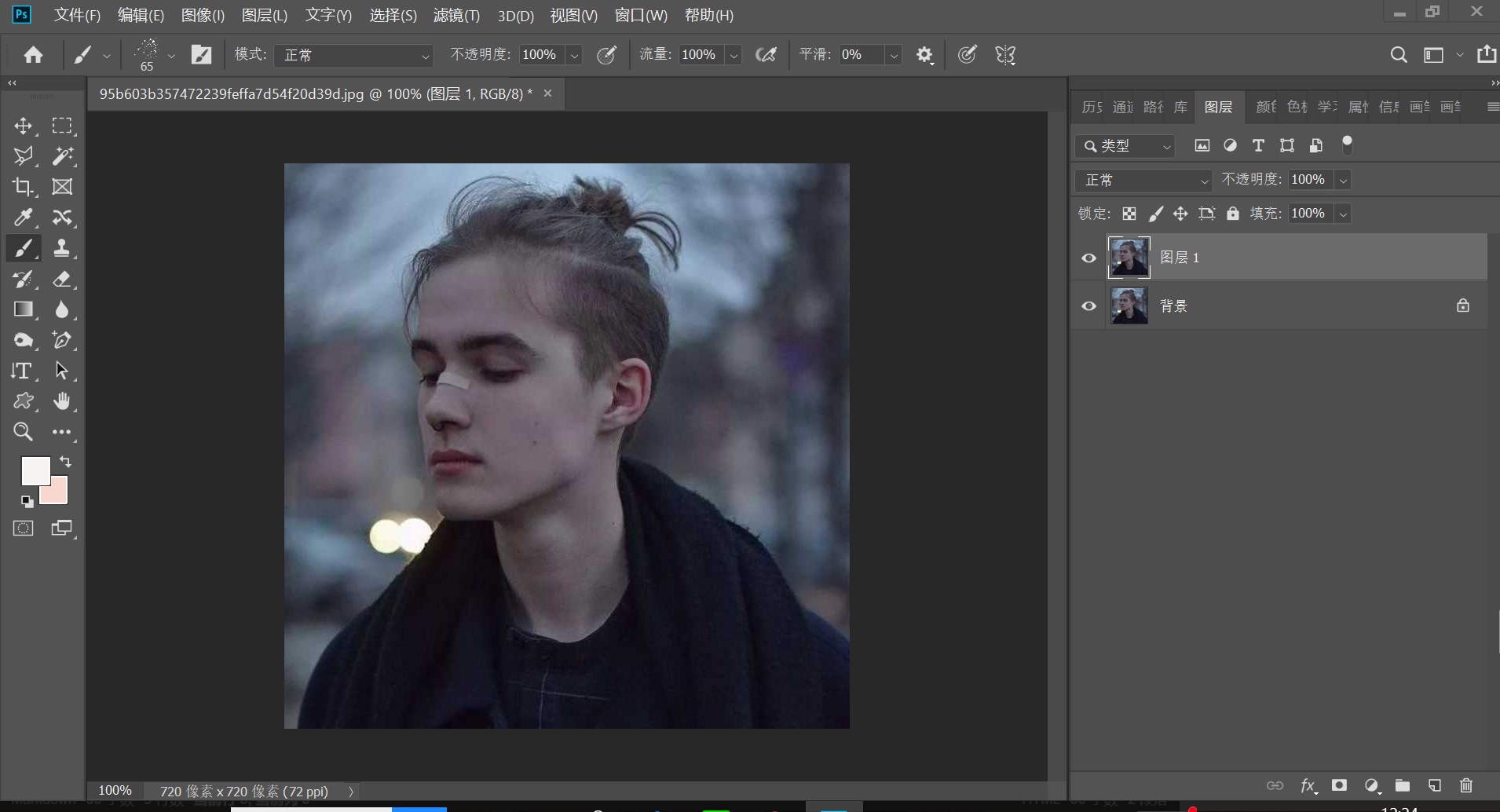Switch to the 图层 panel tab
The width and height of the screenshot is (1500, 812).
coord(1218,107)
